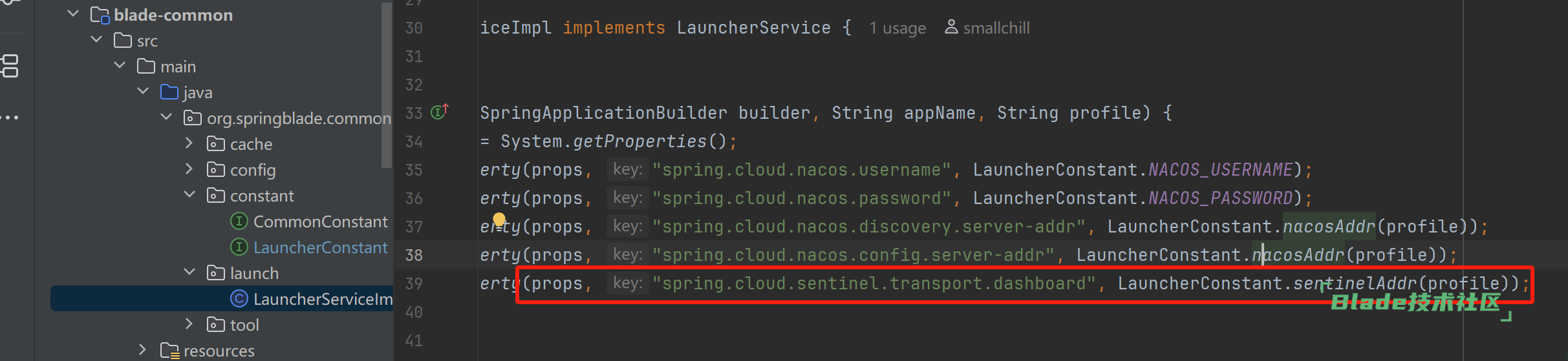1568x361 pixels.
Task: Collapse the constant package
Action: click(189, 194)
